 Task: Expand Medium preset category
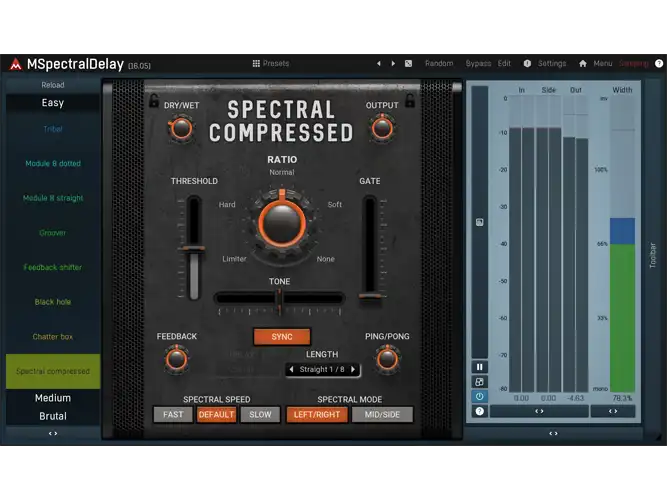pyautogui.click(x=53, y=398)
